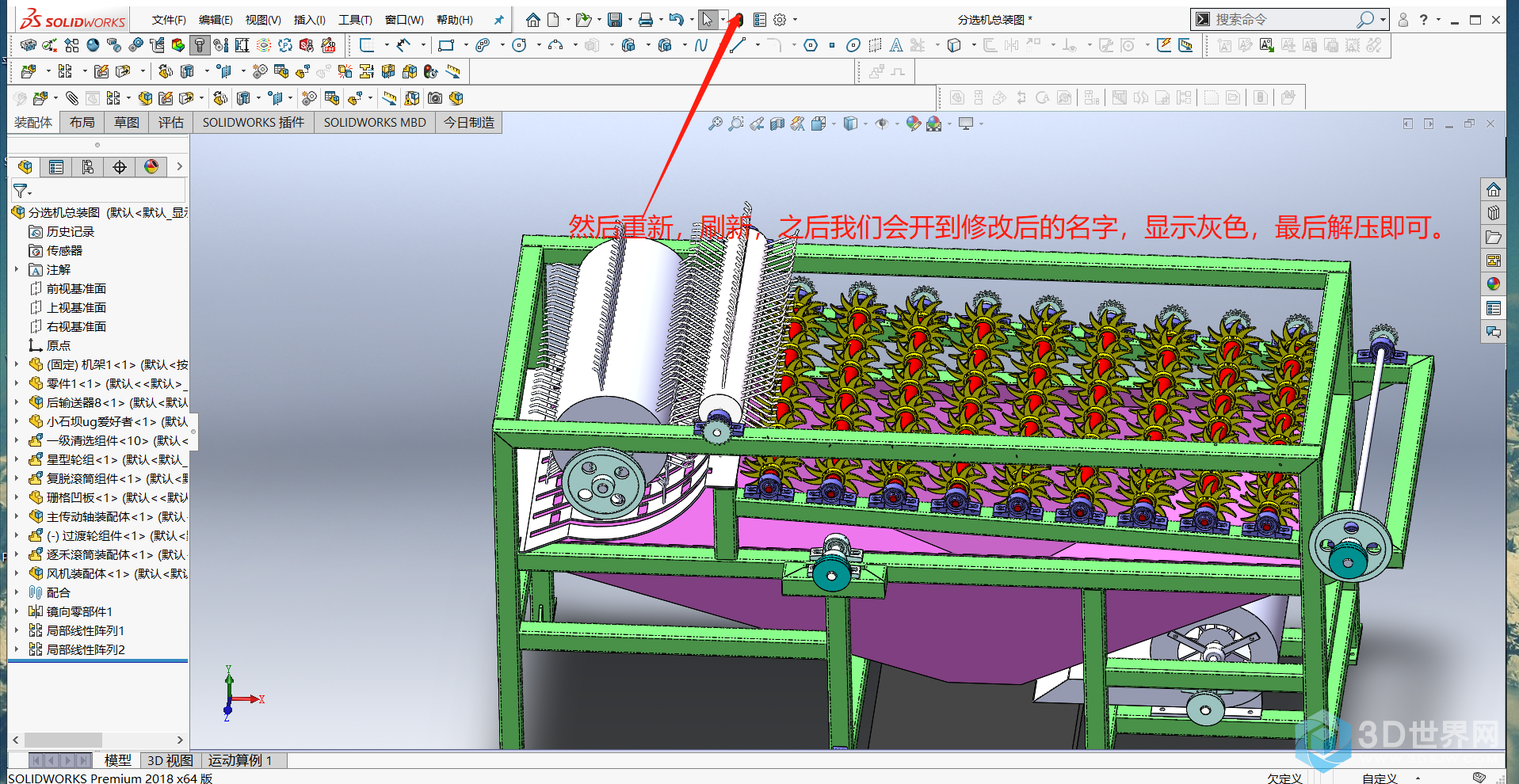Switch to the 评估 tab

tap(171, 123)
